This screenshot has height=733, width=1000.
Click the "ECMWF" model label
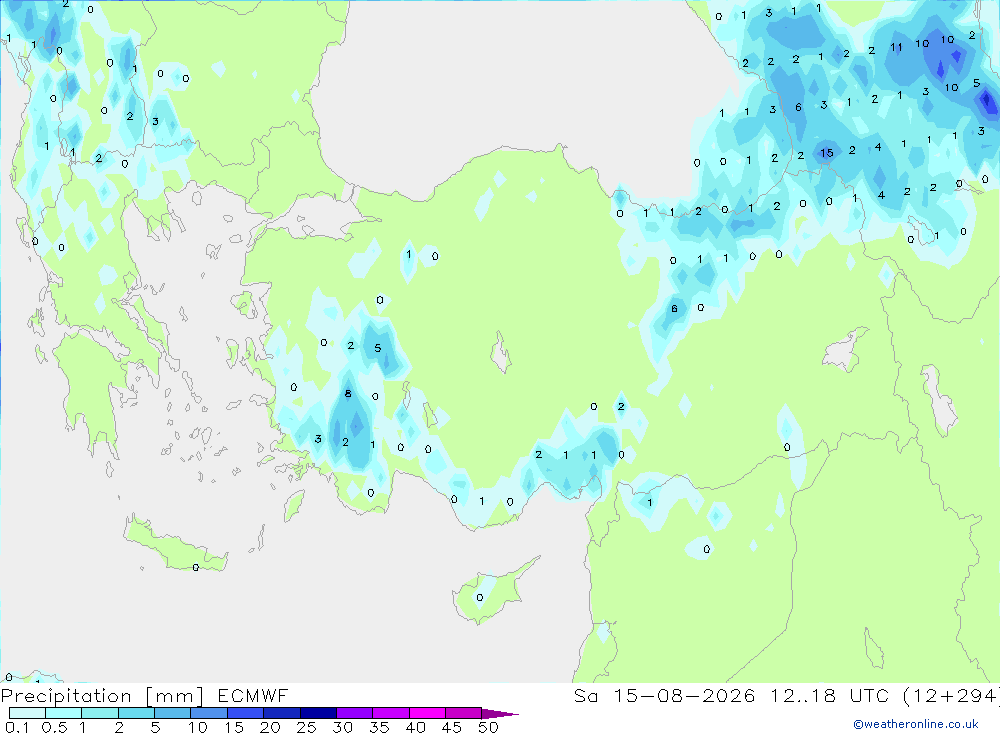coord(253,696)
